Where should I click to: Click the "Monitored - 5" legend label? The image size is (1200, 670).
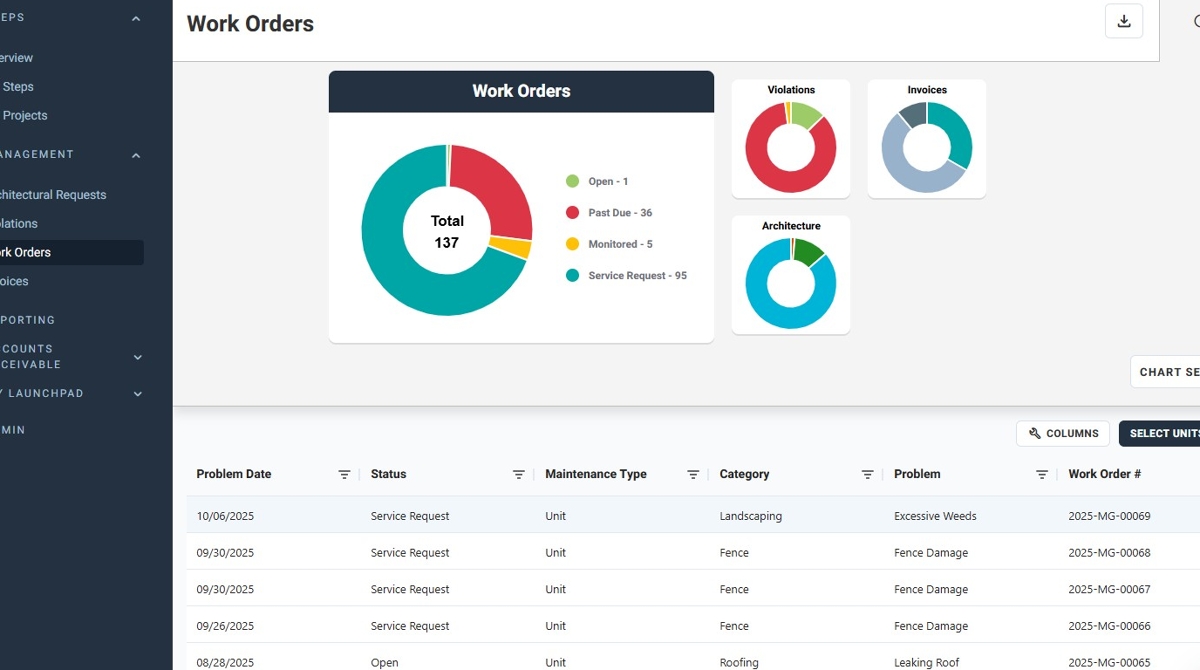click(620, 245)
